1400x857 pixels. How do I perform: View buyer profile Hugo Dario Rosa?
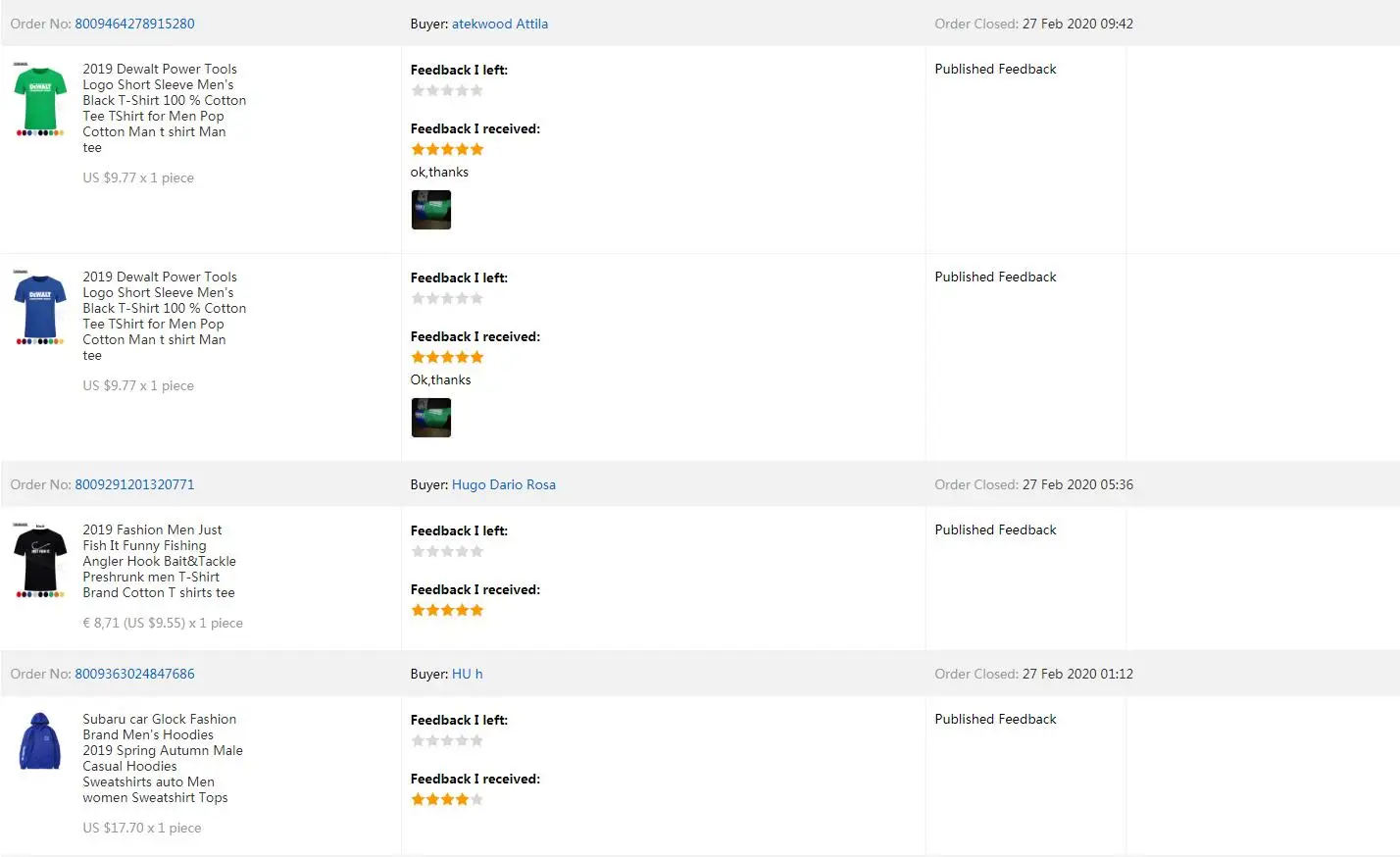(x=503, y=484)
